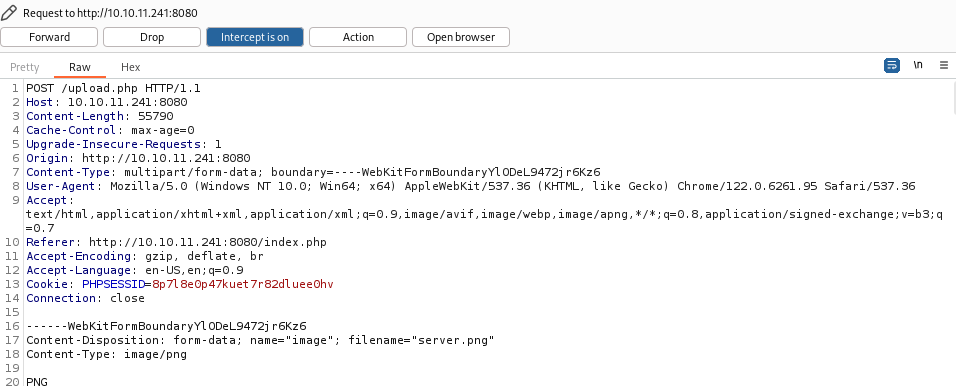Click the Upgrade-Insecure-Requests header line
Screen dimensions: 956x386
click(124, 145)
